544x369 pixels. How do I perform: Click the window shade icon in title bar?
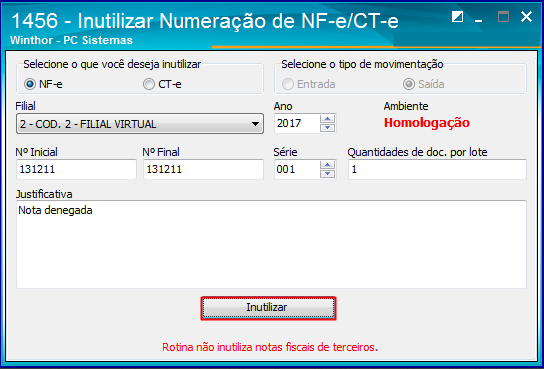457,16
